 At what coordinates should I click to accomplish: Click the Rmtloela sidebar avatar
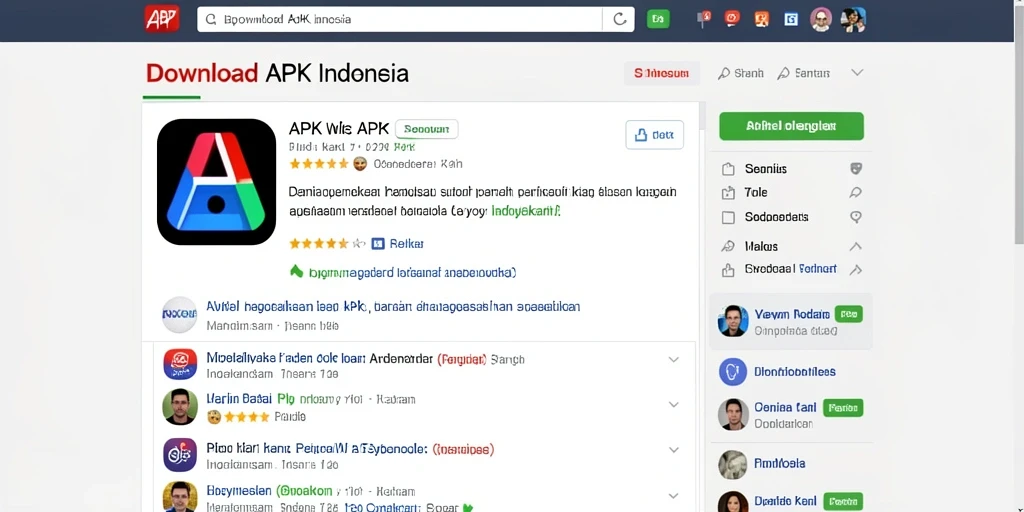pos(733,464)
